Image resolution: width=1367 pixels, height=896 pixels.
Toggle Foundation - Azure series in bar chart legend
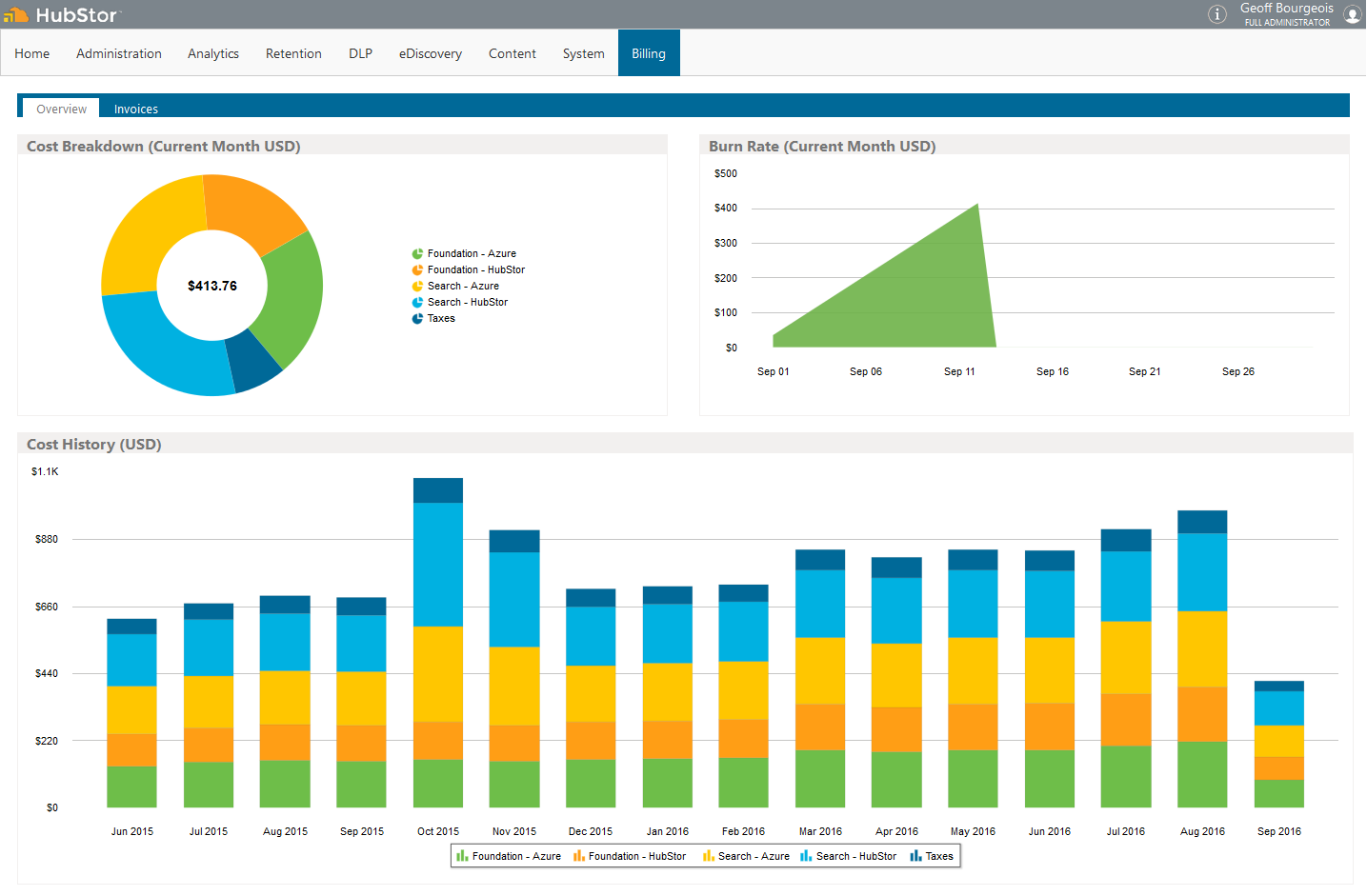(509, 857)
